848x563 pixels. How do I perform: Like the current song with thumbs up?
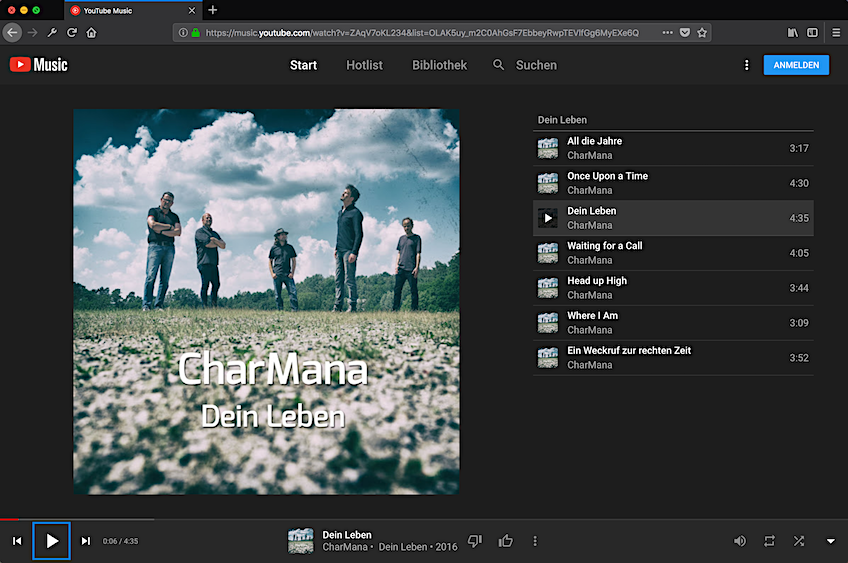pyautogui.click(x=506, y=541)
